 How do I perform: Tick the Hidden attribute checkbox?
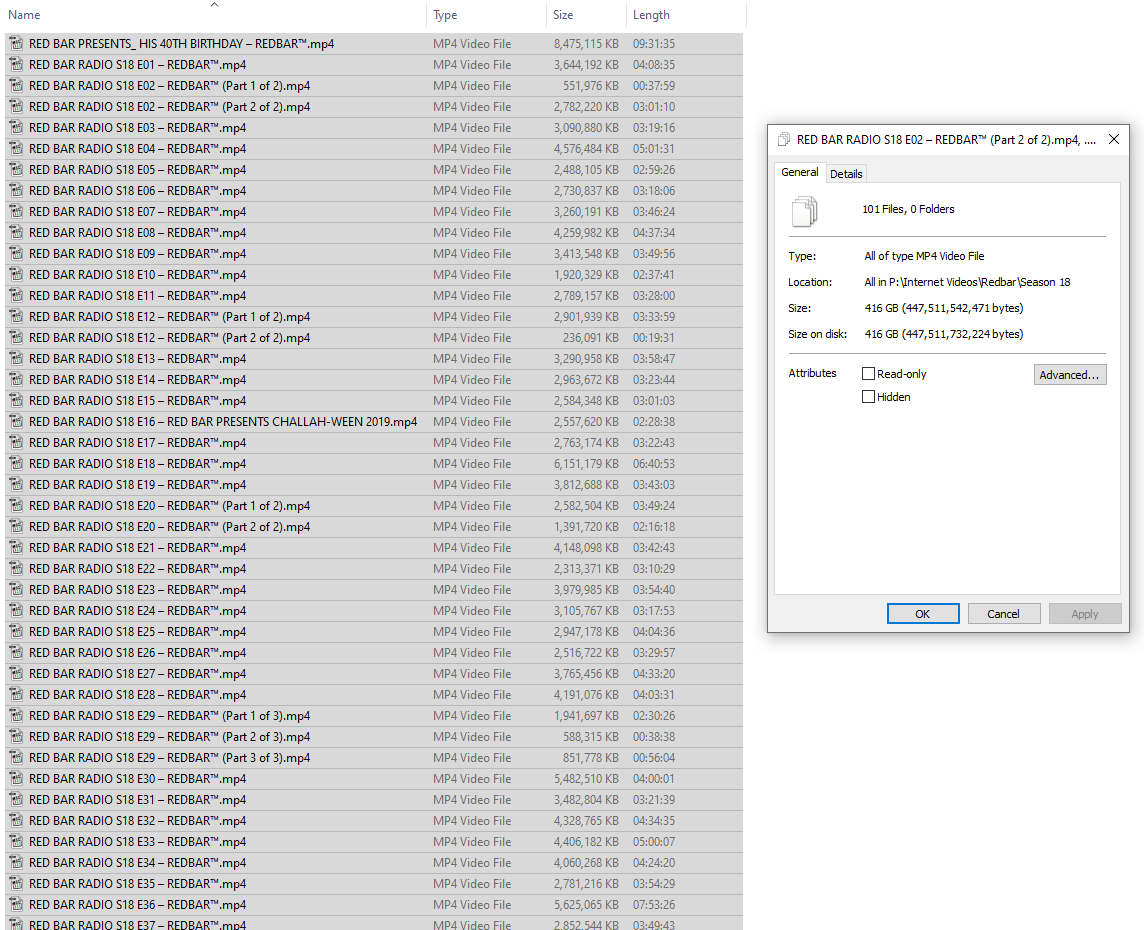[x=868, y=397]
